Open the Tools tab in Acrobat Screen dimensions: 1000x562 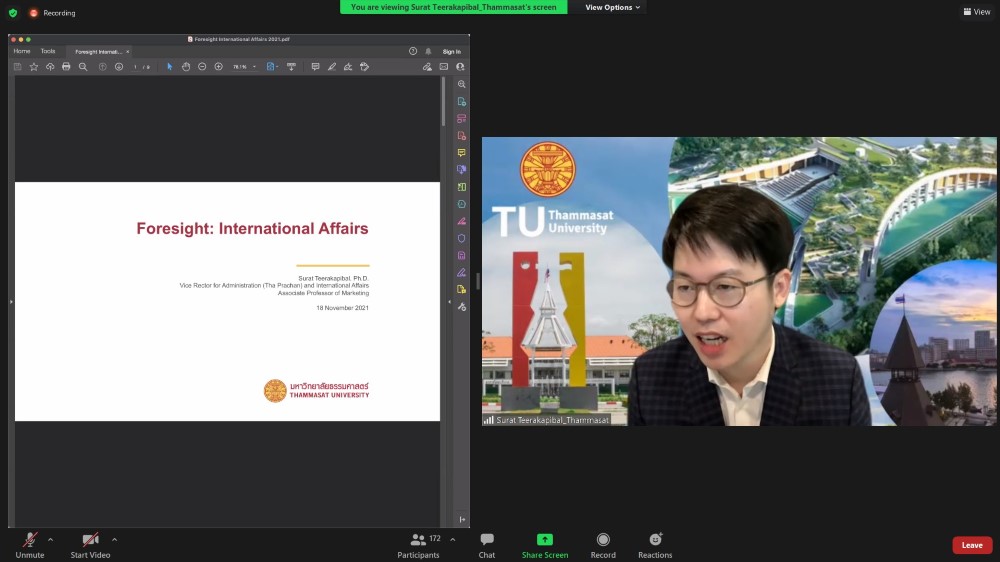point(48,51)
